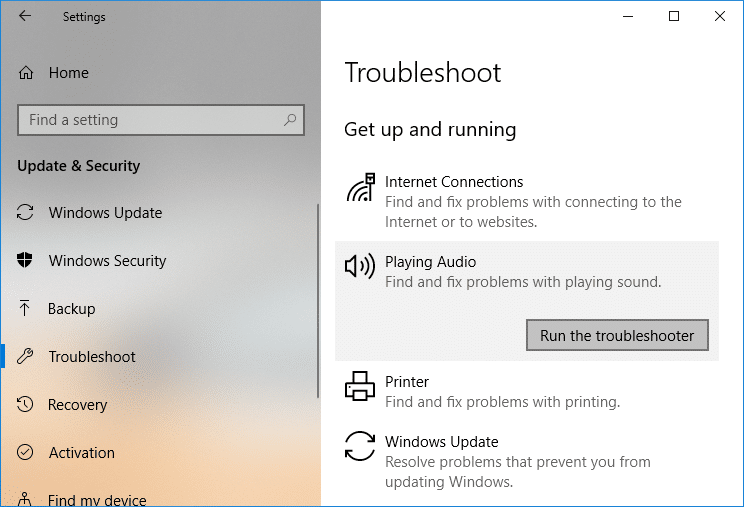Screen dimensions: 744x507
Task: Click the Backup arrow icon
Action: tap(26, 309)
